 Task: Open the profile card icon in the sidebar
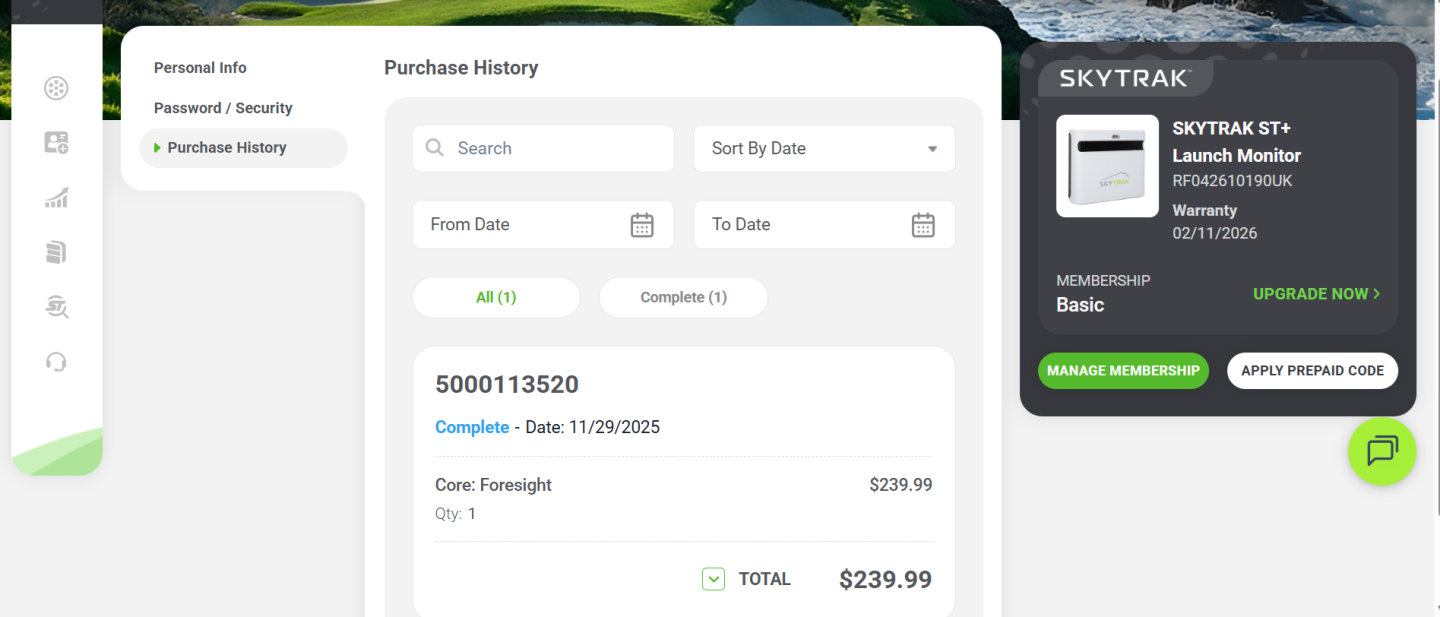click(56, 143)
